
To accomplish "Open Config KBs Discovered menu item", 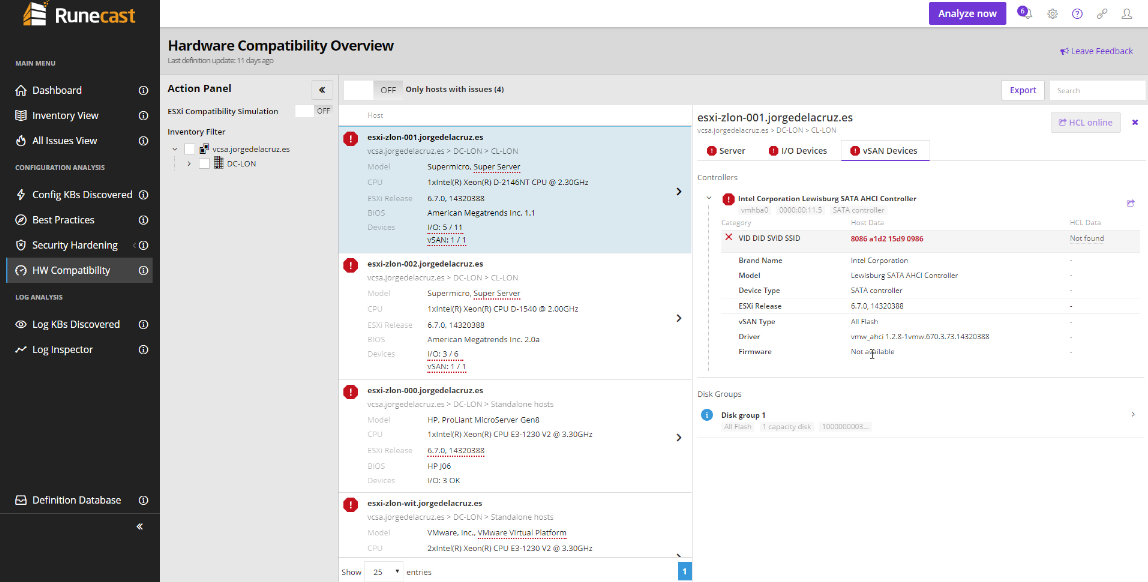I will point(80,195).
